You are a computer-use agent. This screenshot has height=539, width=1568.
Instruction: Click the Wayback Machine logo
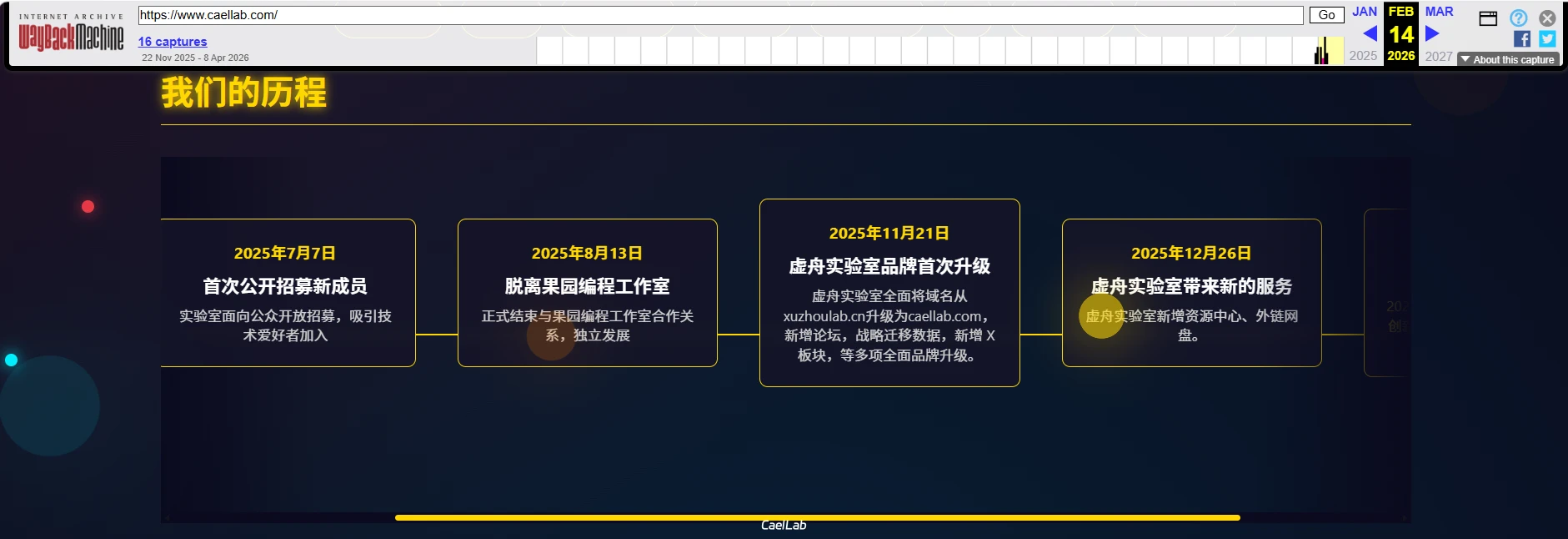tap(71, 37)
